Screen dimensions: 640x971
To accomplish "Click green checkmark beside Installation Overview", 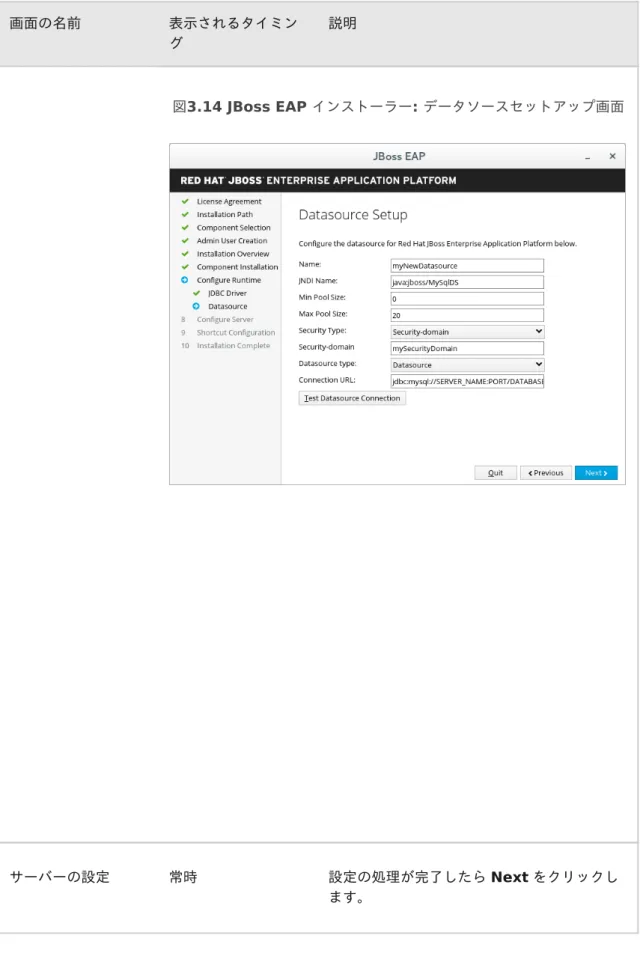I will (185, 254).
